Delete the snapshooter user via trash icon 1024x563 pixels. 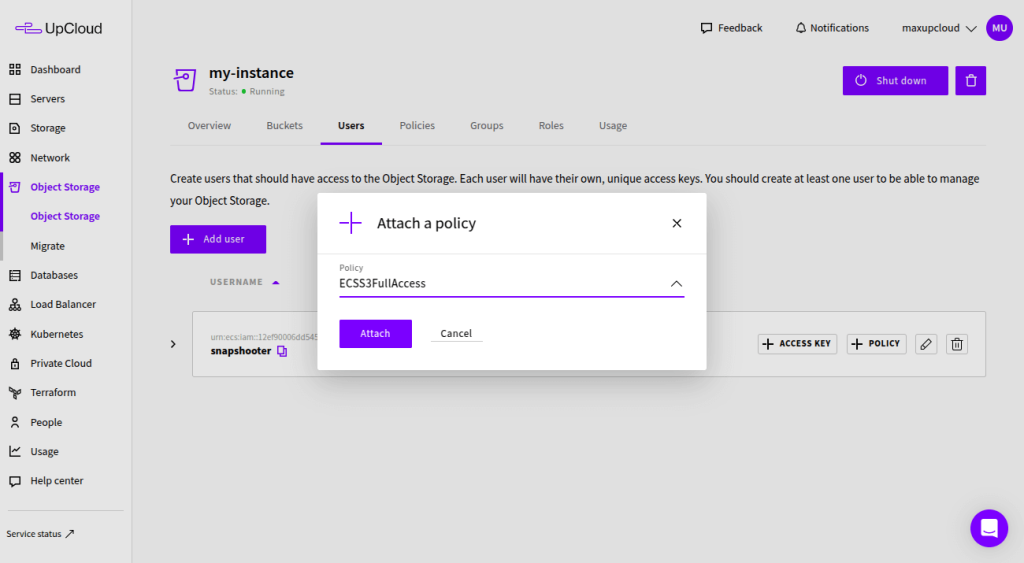pos(957,344)
